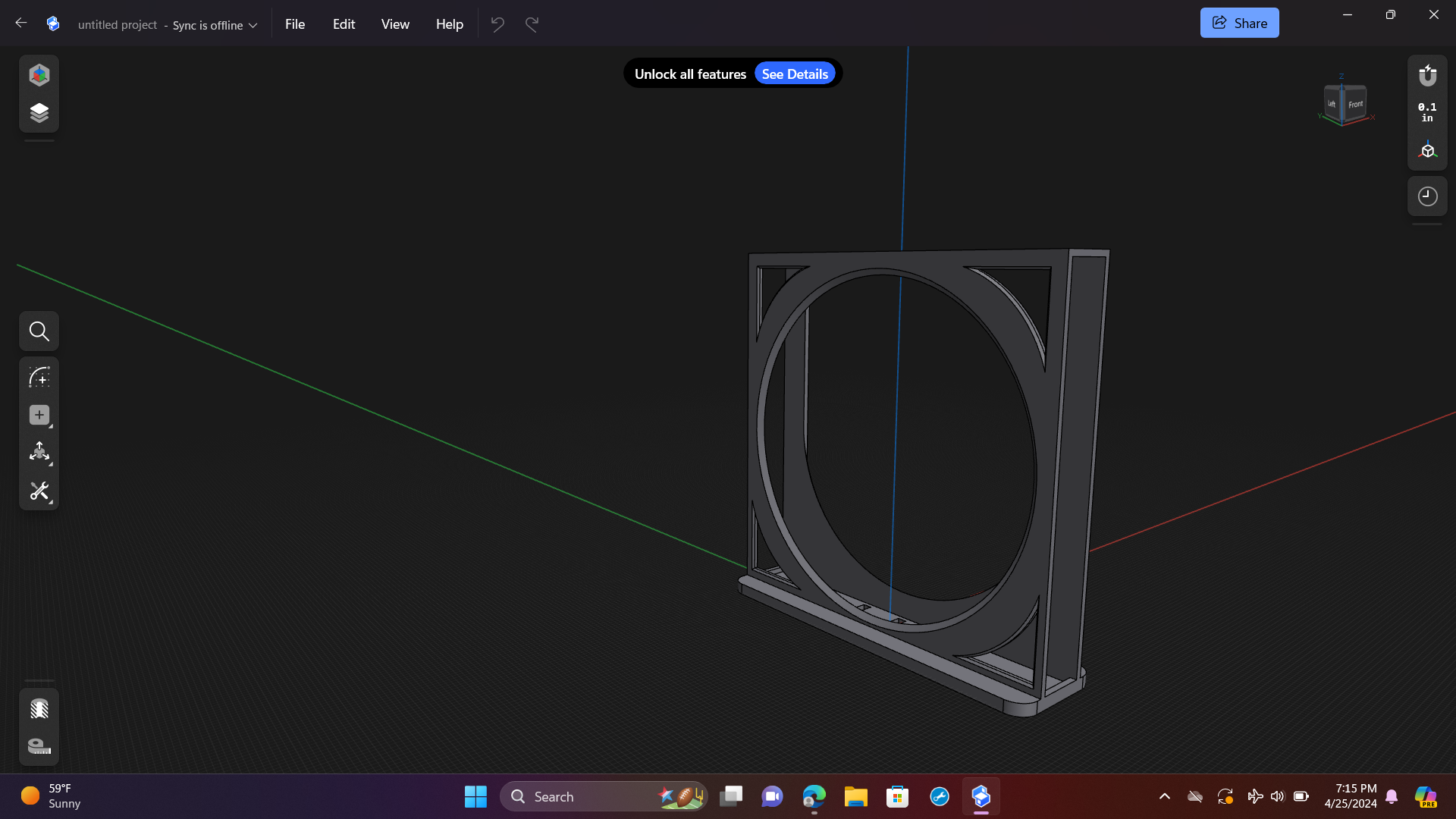This screenshot has width=1456, height=819.
Task: Open the Measure tape tool
Action: tap(39, 746)
